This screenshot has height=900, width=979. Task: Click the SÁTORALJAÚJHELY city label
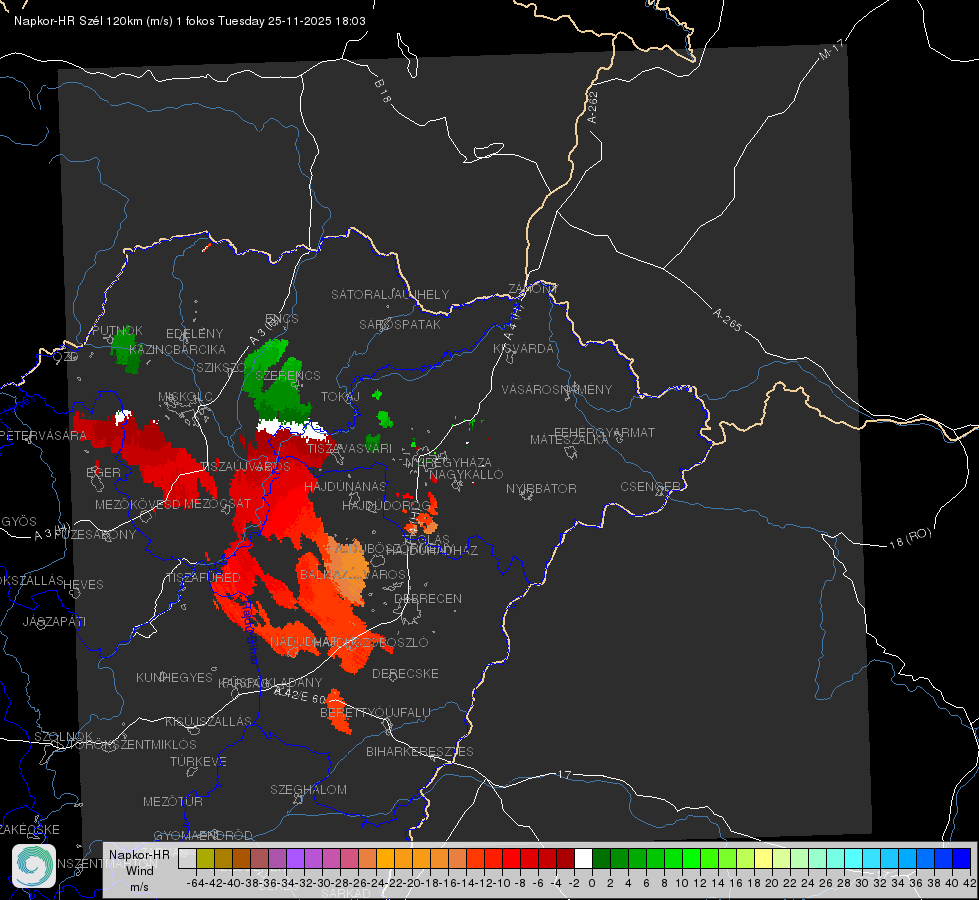click(x=390, y=294)
